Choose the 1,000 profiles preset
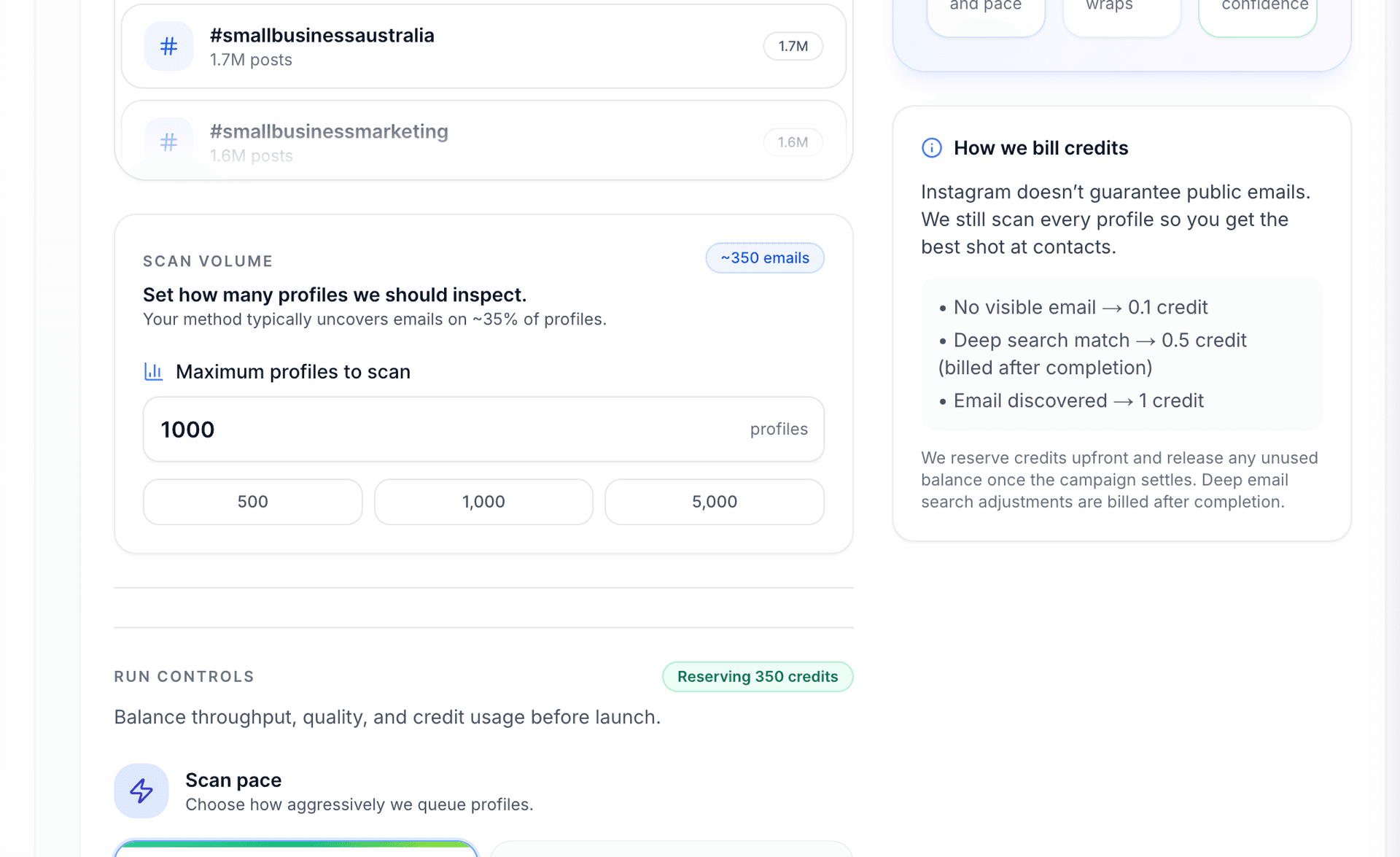The width and height of the screenshot is (1400, 857). pos(483,502)
